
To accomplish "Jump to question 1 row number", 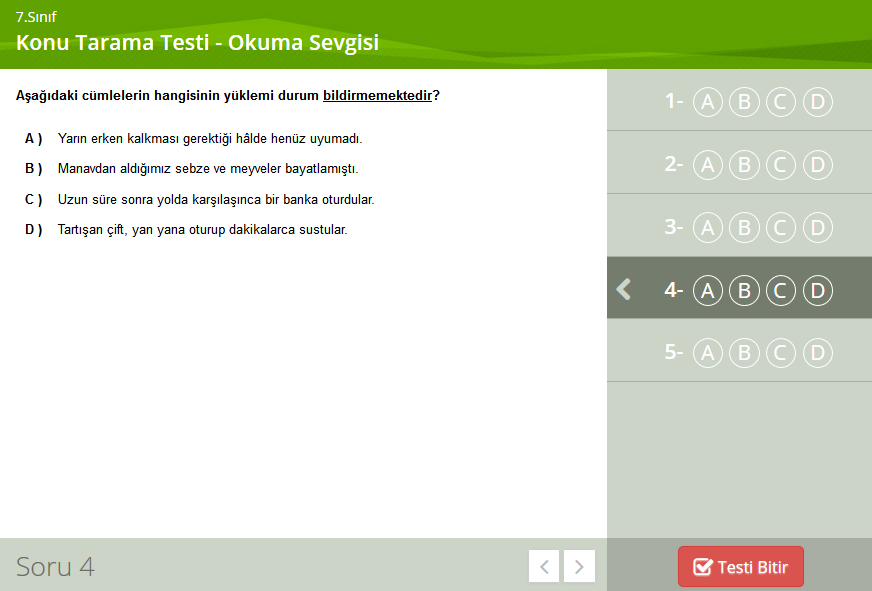I will coord(674,101).
